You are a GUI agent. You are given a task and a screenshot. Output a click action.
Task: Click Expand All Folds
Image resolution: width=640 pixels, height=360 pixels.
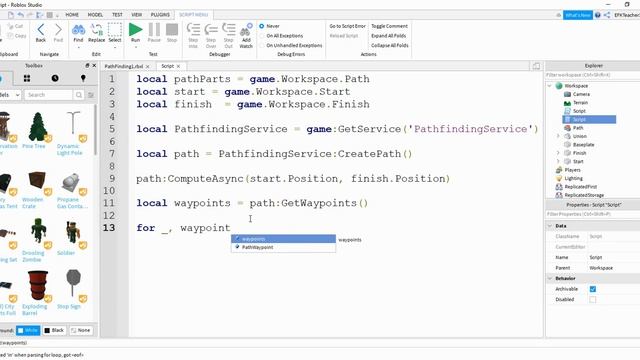click(x=388, y=36)
